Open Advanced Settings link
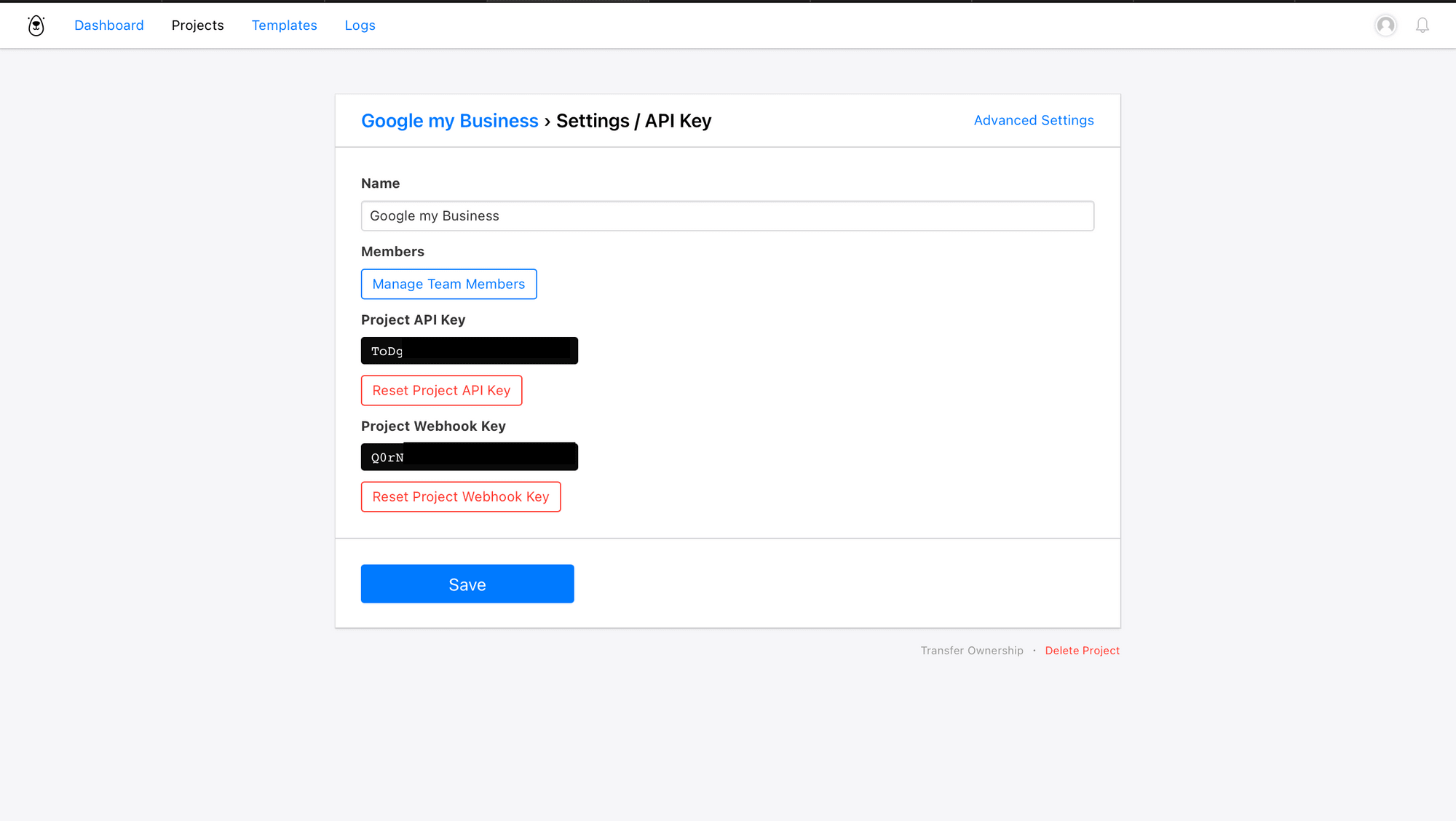The image size is (1456, 821). 1034,121
